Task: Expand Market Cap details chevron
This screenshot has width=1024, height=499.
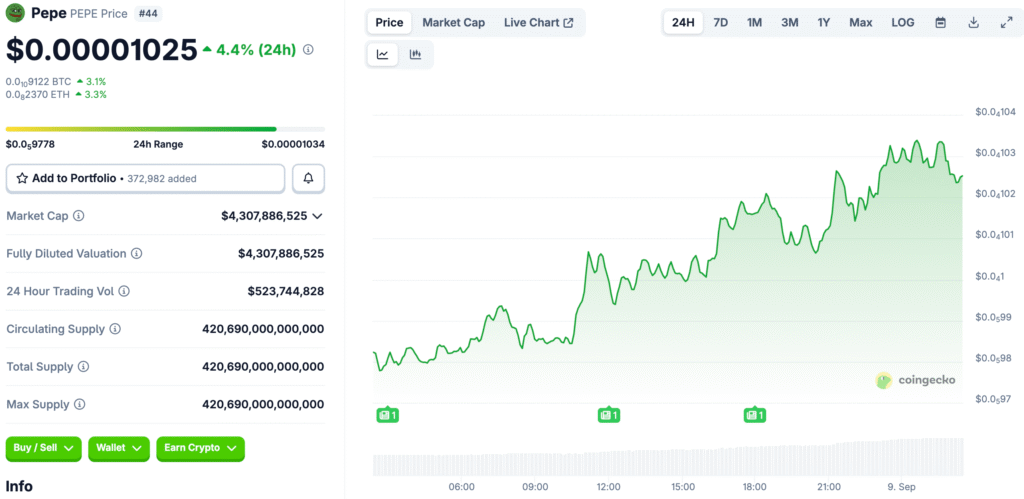Action: click(317, 216)
